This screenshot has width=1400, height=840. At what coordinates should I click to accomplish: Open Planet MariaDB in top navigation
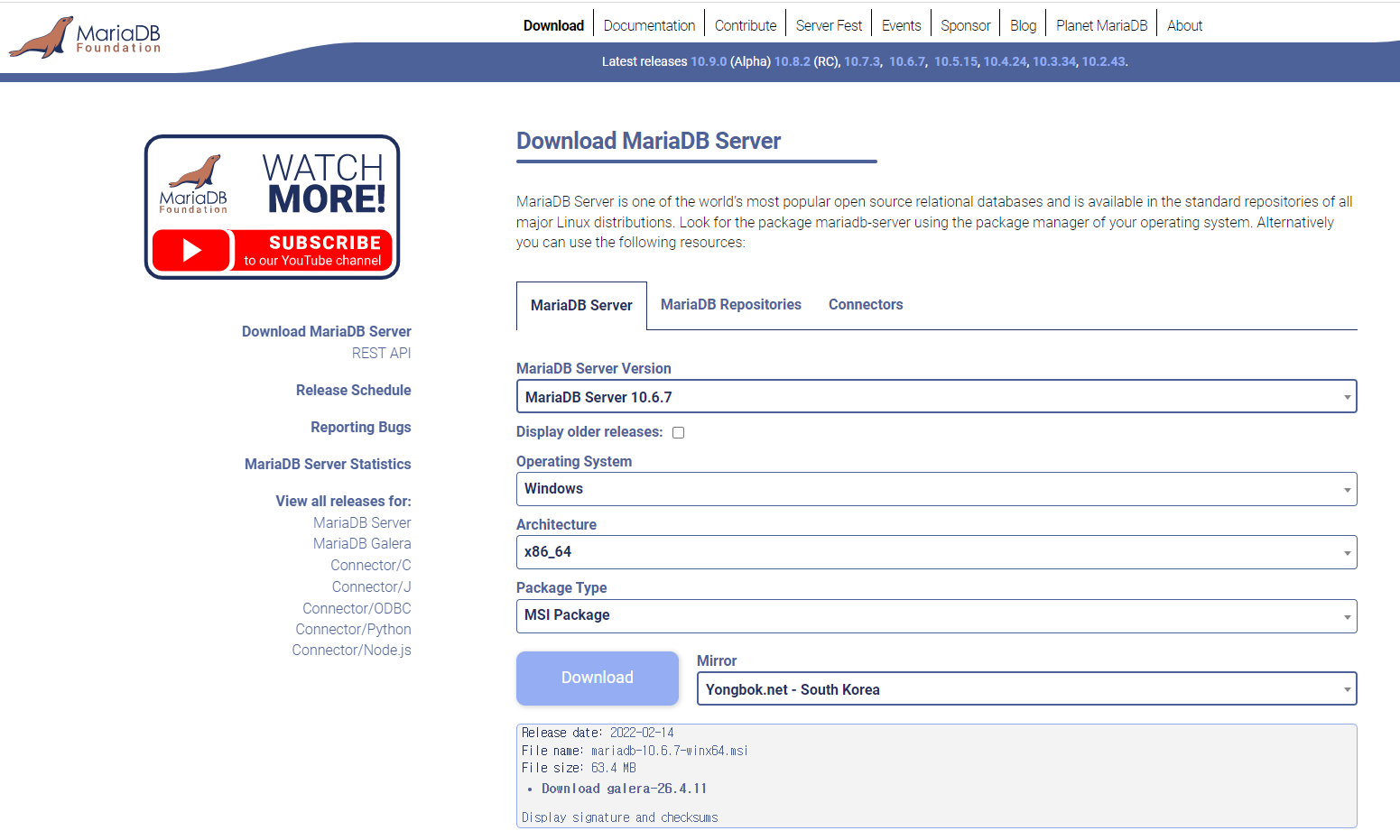point(1101,25)
